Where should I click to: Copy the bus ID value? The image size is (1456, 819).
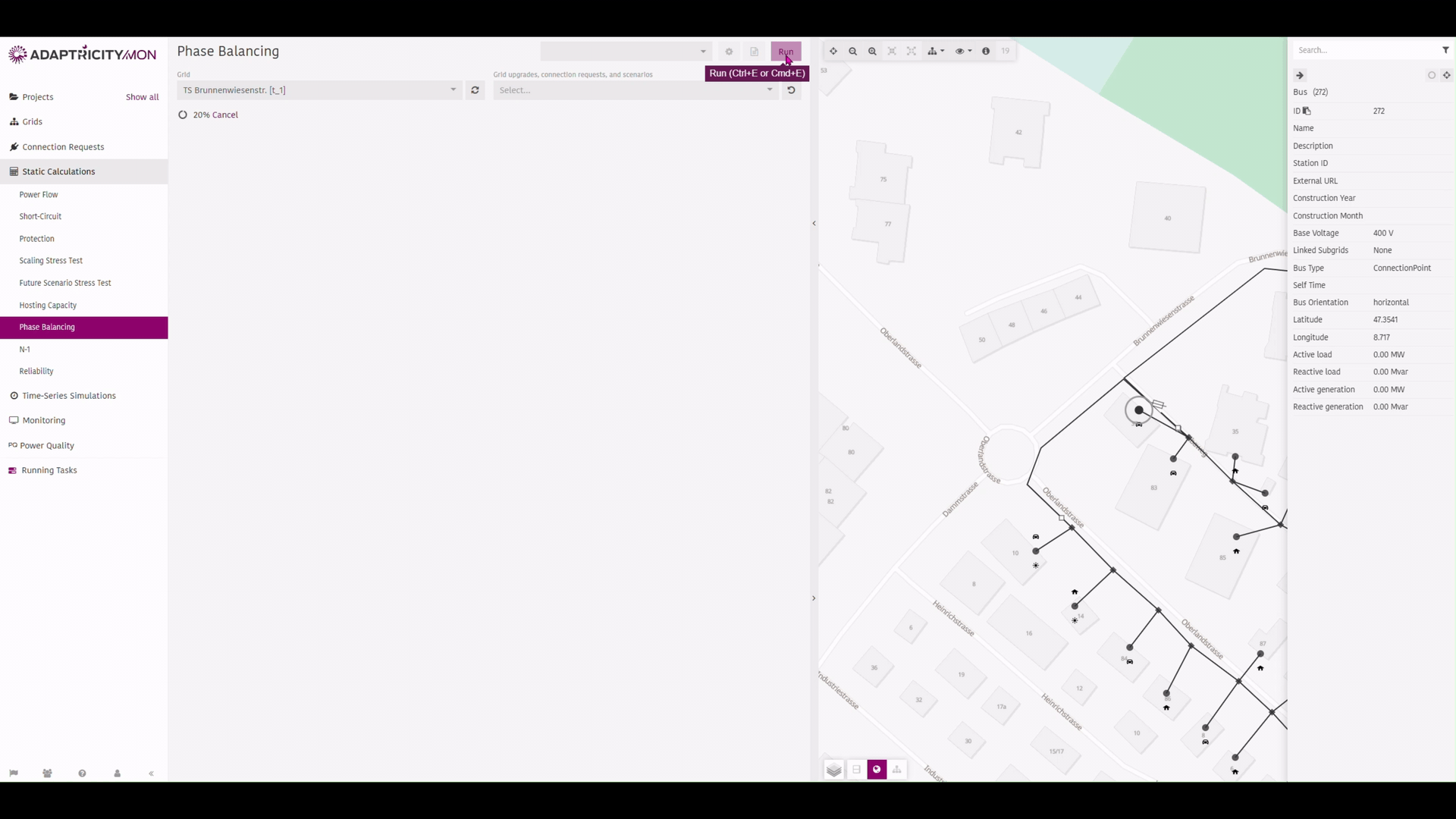coord(1307,111)
